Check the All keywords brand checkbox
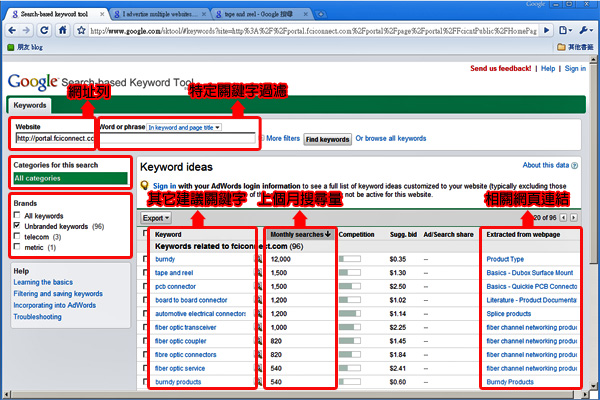Viewport: 600px width, 400px height. pyautogui.click(x=17, y=215)
